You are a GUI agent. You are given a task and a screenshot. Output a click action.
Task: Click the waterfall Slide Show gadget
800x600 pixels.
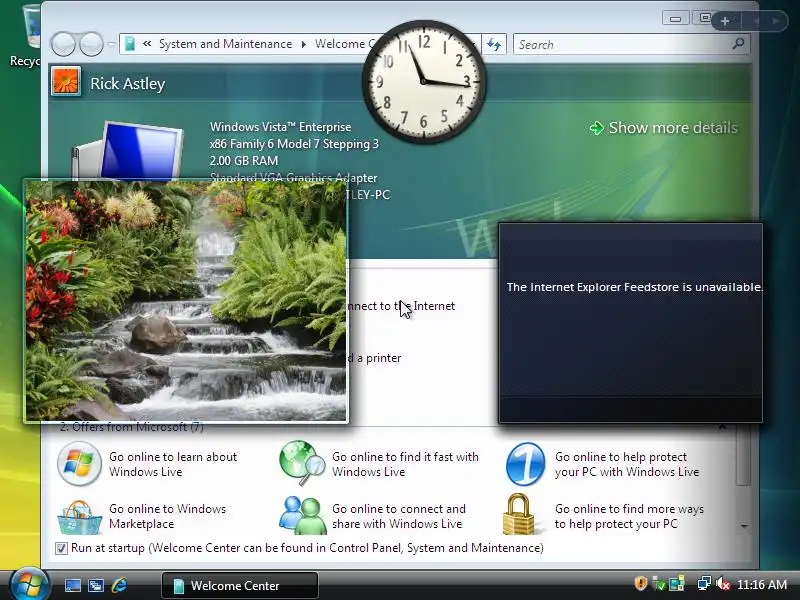(x=186, y=301)
